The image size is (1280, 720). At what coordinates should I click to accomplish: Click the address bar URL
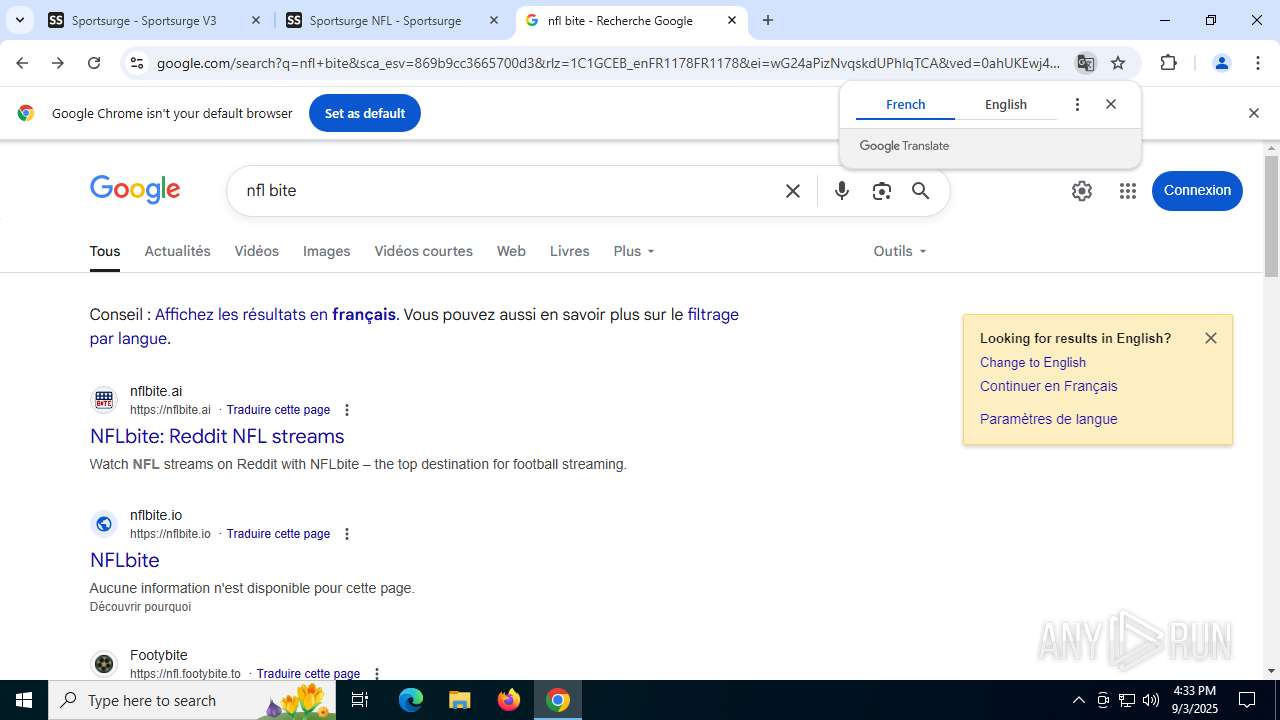coord(608,63)
